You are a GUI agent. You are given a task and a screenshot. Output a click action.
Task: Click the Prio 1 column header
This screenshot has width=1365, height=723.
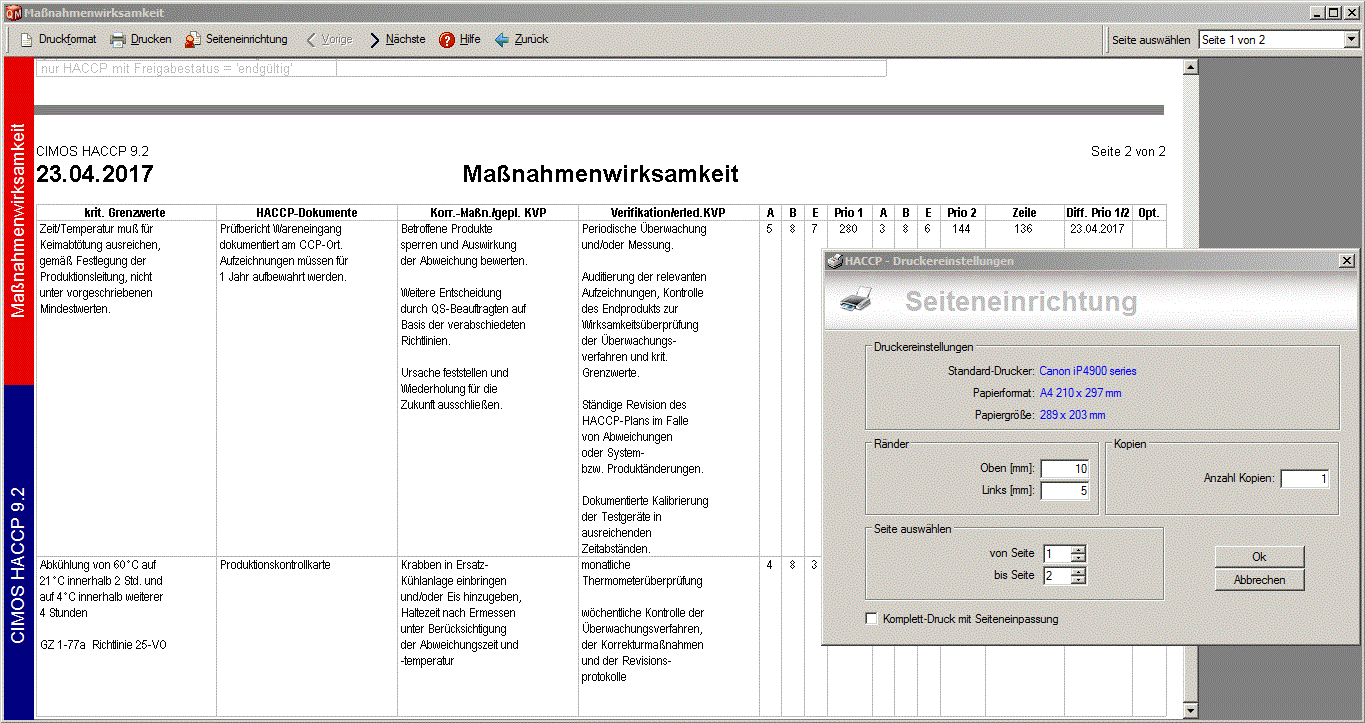click(x=848, y=213)
